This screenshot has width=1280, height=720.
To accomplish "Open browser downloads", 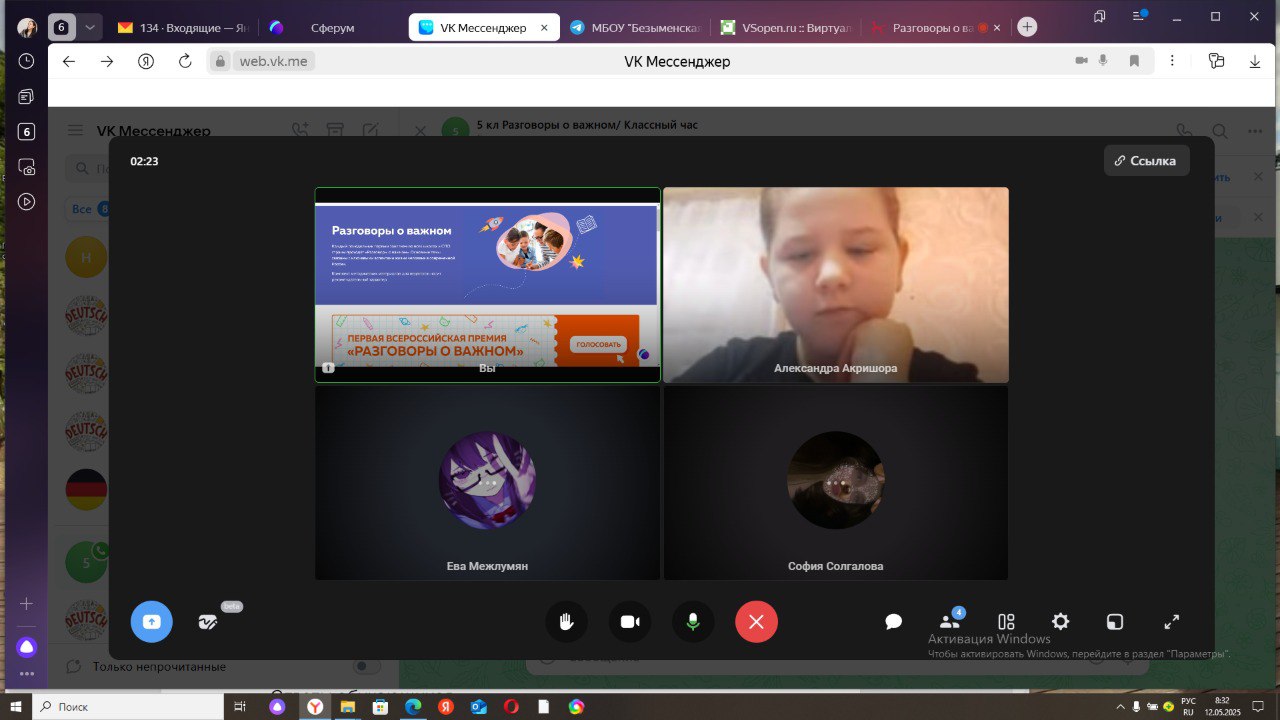I will [1255, 61].
